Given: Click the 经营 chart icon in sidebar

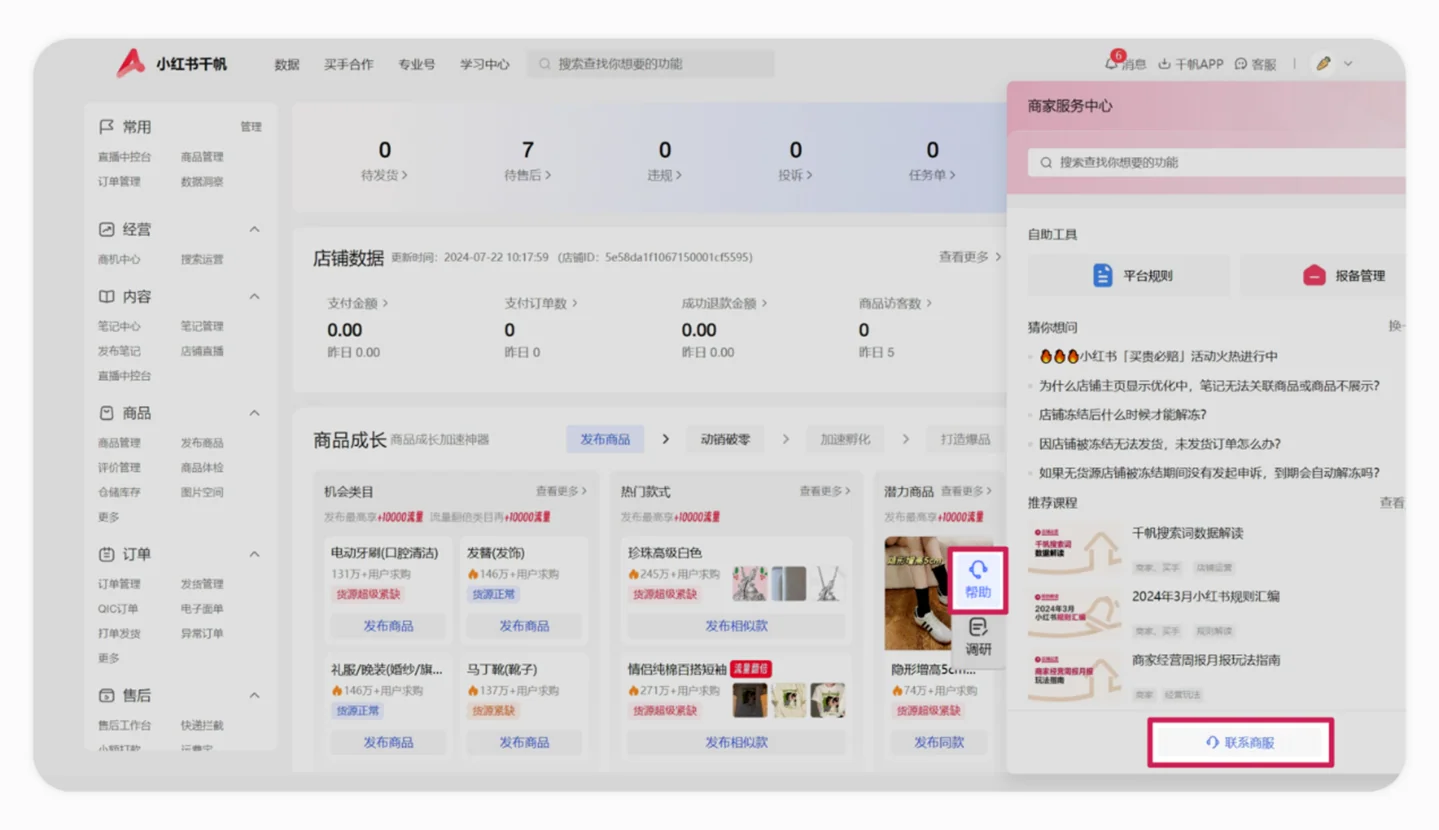Looking at the screenshot, I should click(x=106, y=229).
